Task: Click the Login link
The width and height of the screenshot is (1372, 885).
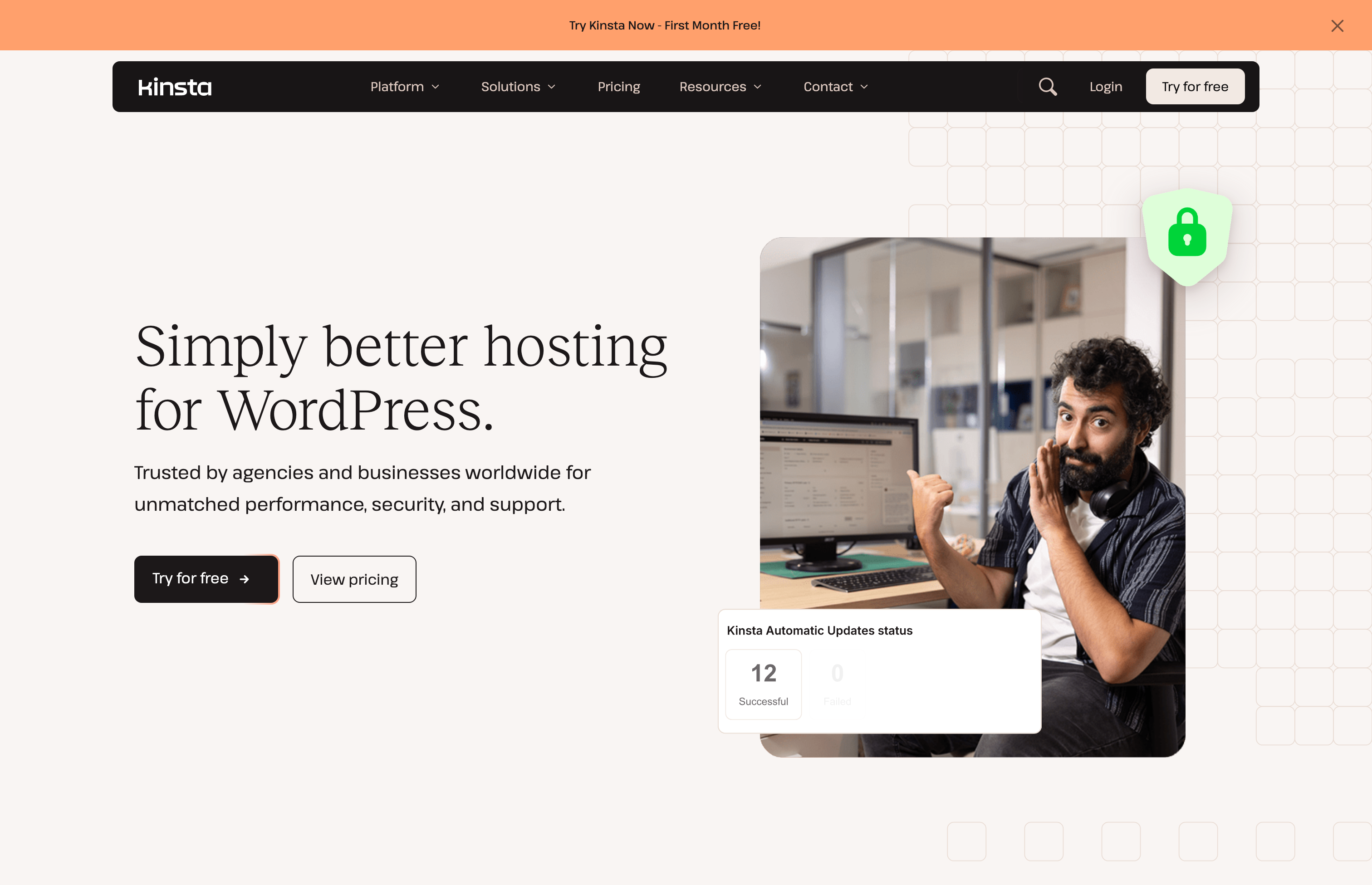Action: [x=1105, y=87]
